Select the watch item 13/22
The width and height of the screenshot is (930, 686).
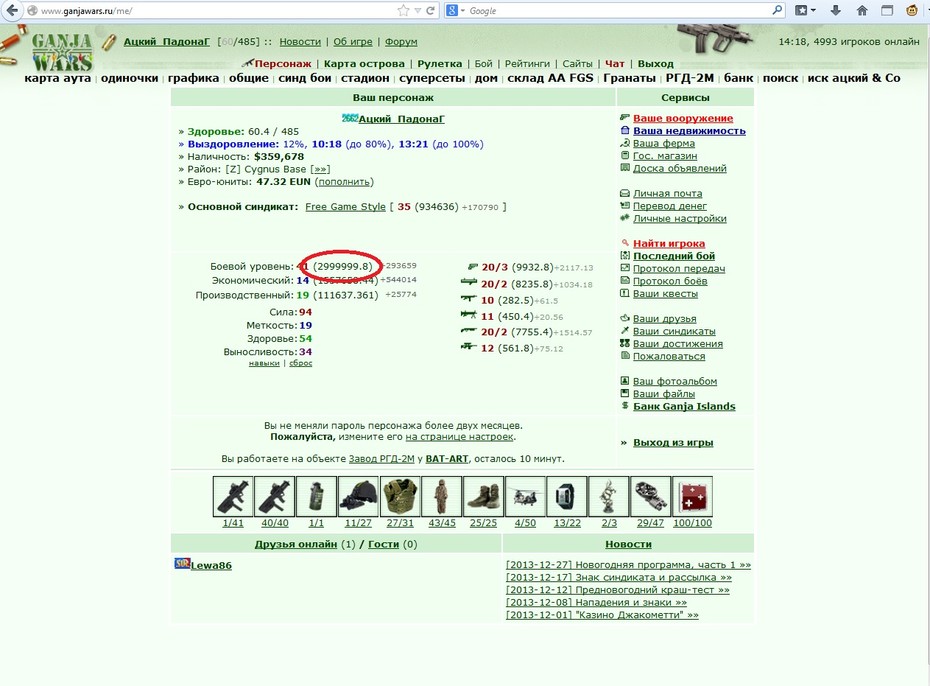coord(567,496)
